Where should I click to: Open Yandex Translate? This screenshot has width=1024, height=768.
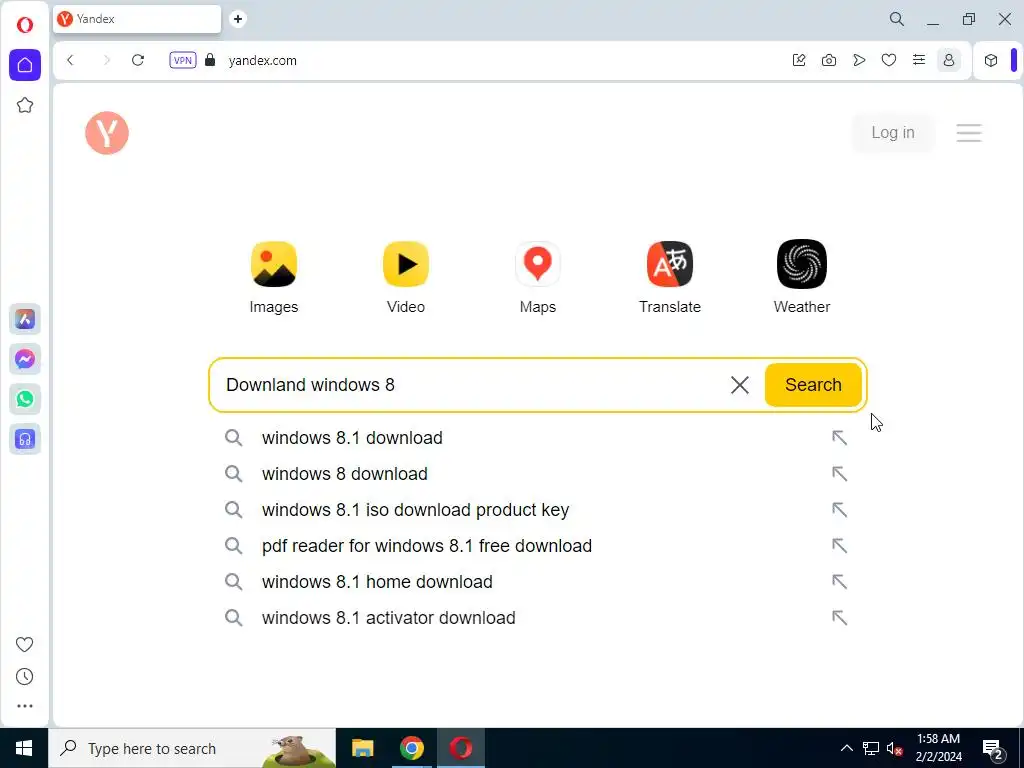click(x=670, y=278)
